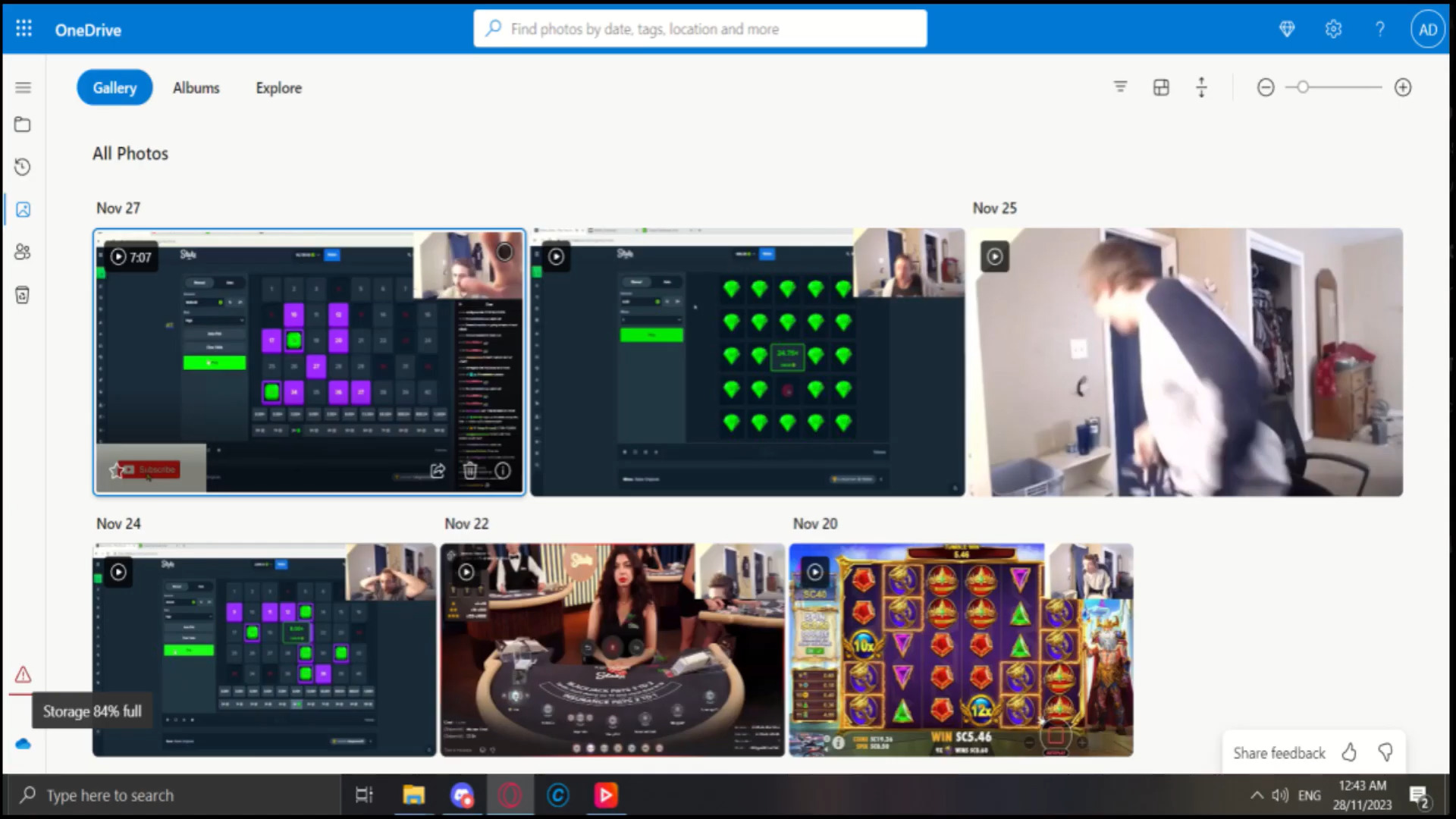Open Opera browser from taskbar

[x=510, y=795]
